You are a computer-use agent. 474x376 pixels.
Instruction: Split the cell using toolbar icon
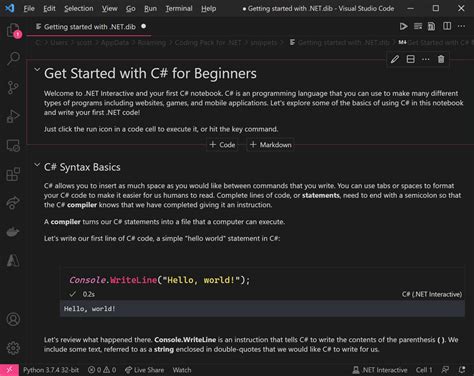pyautogui.click(x=411, y=59)
